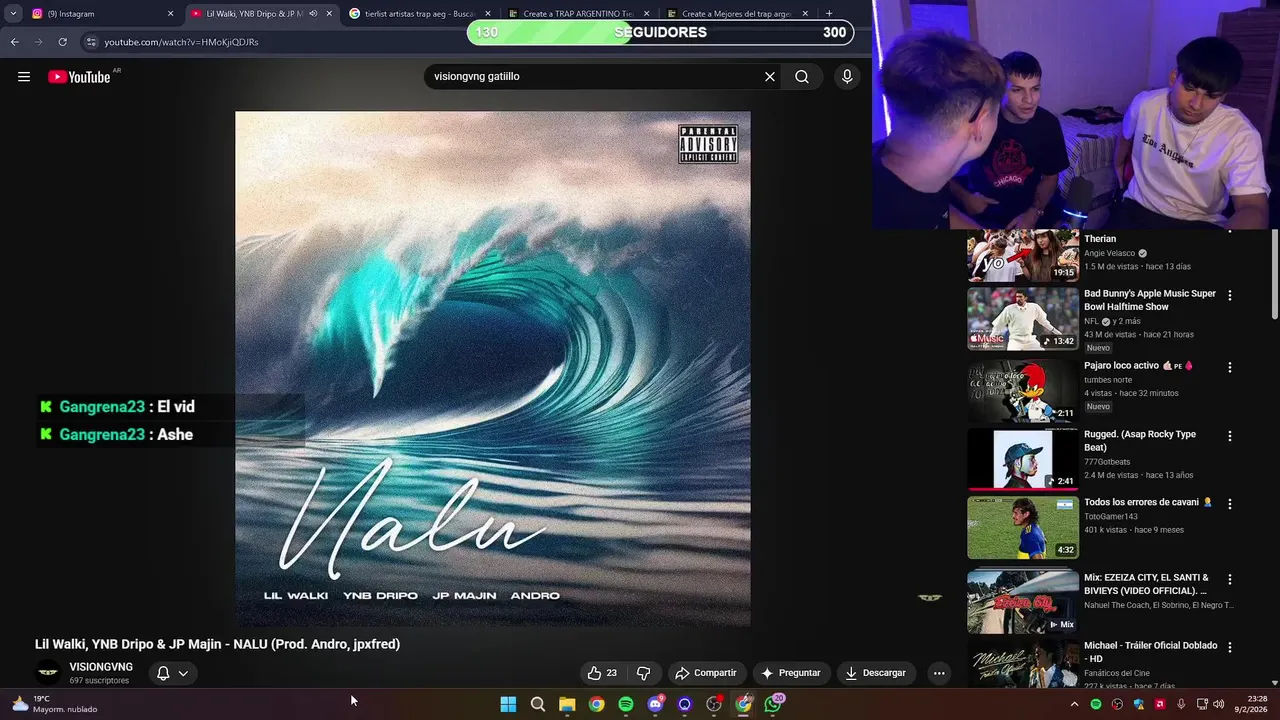Screen dimensions: 1280x720
Task: Mute the tab via speaker icon
Action: 313,14
